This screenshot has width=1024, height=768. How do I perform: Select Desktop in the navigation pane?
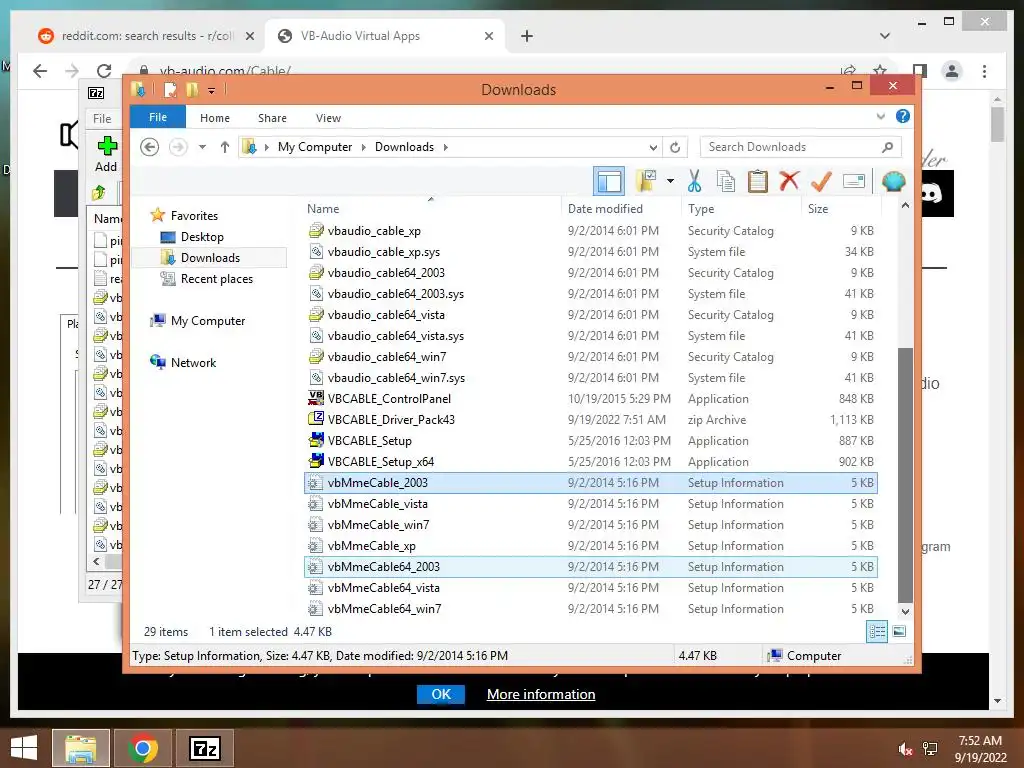[x=202, y=236]
